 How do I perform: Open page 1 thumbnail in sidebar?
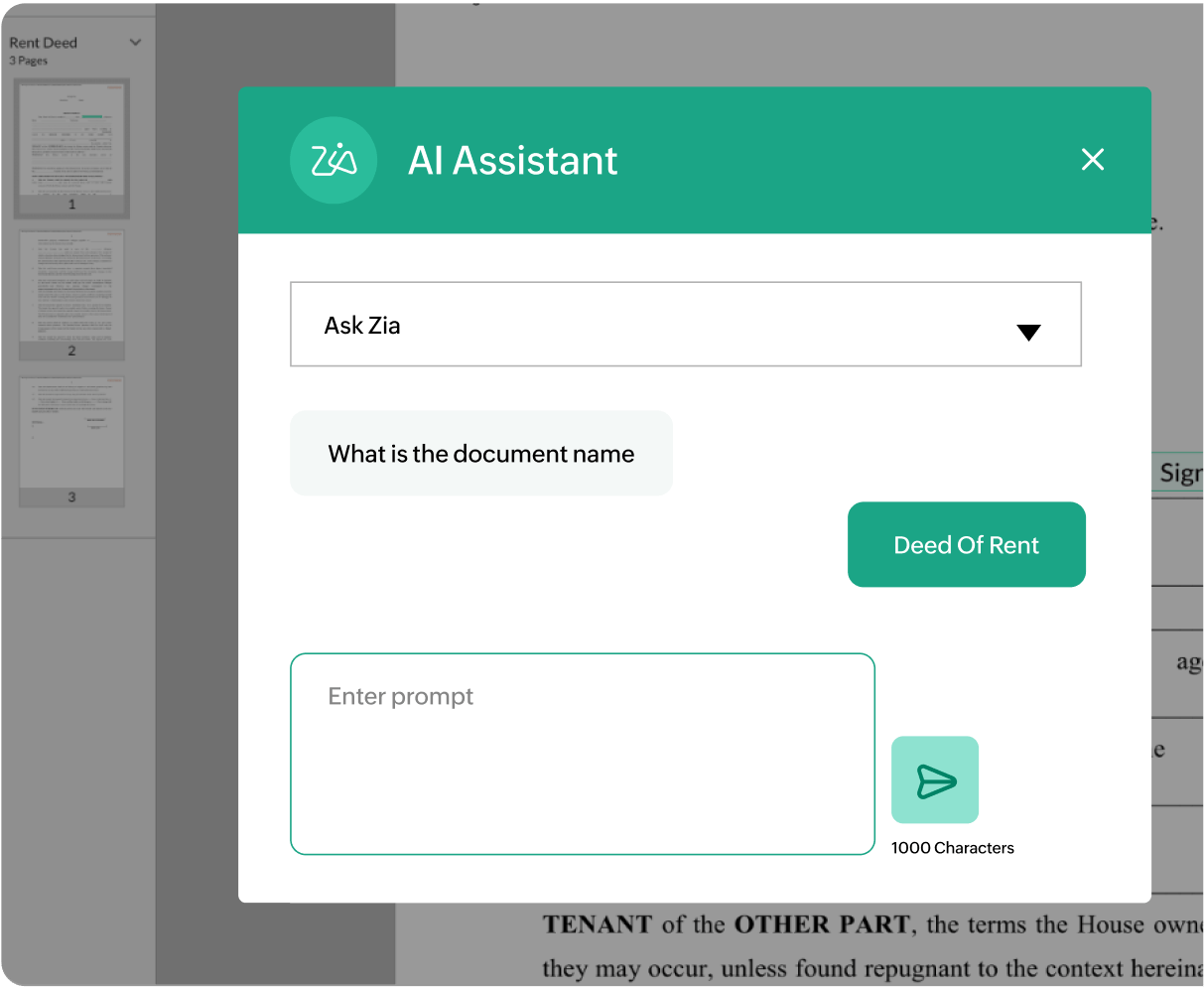(x=71, y=146)
